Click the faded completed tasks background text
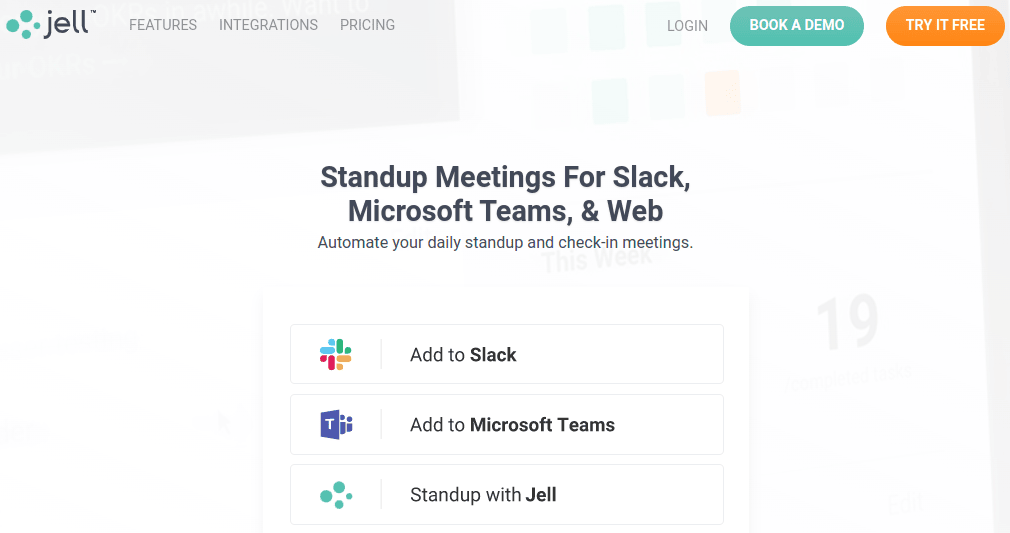This screenshot has width=1010, height=533. (x=848, y=377)
